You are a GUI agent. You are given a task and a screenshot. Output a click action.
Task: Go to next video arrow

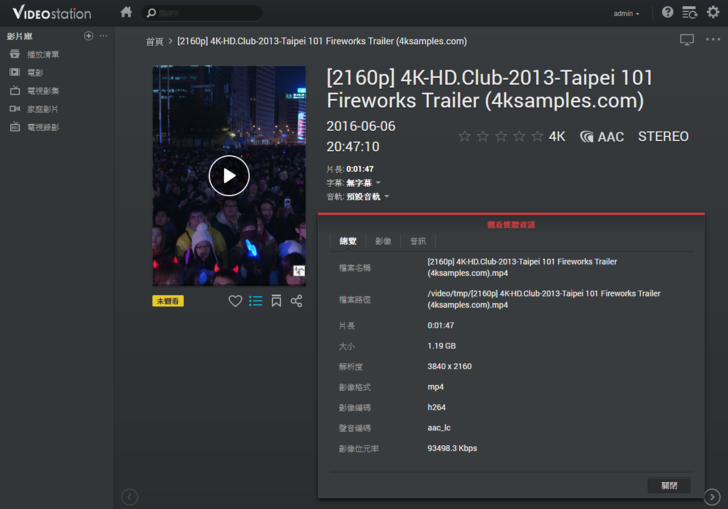[x=712, y=497]
